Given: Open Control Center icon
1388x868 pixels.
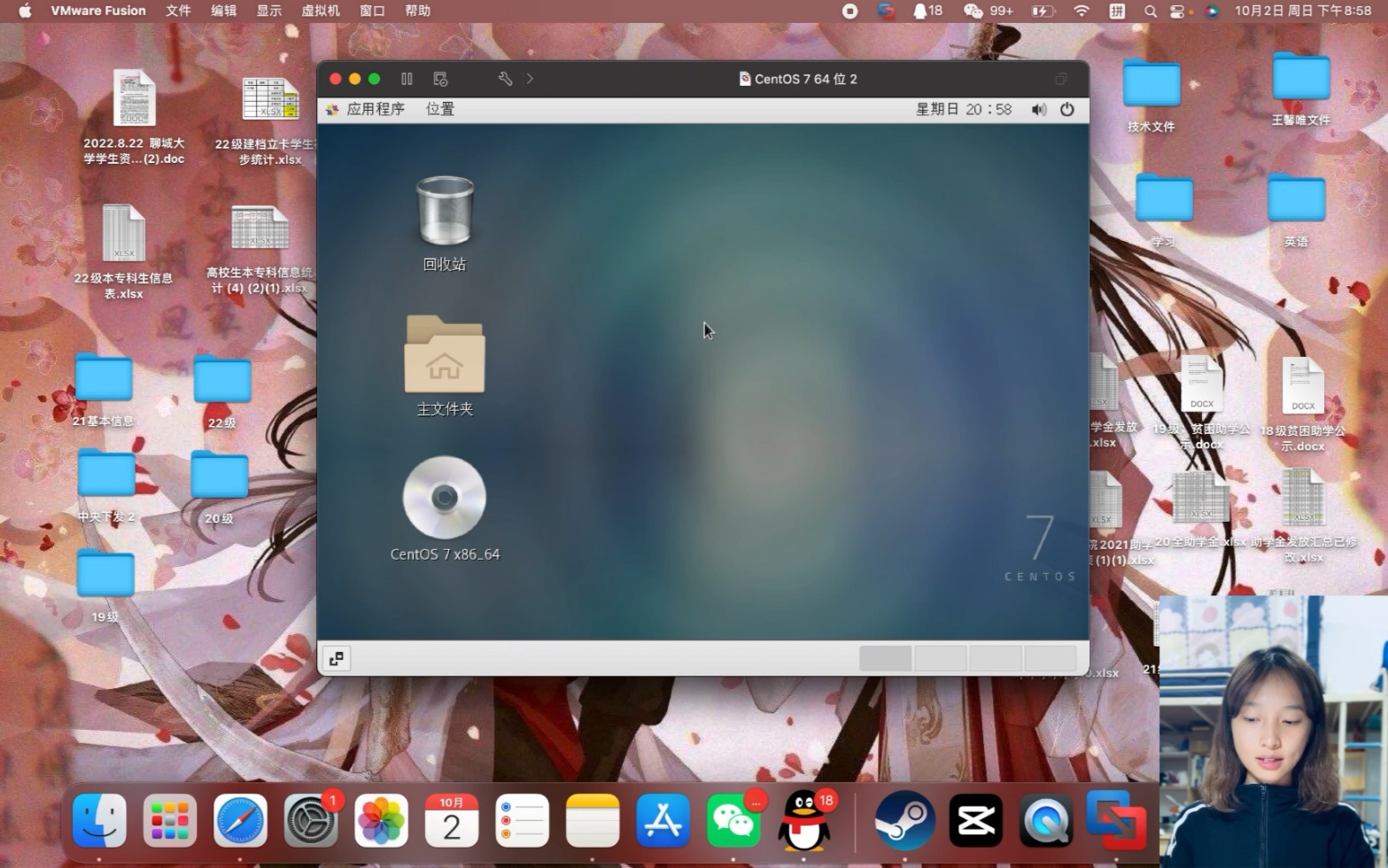Looking at the screenshot, I should pyautogui.click(x=1177, y=11).
